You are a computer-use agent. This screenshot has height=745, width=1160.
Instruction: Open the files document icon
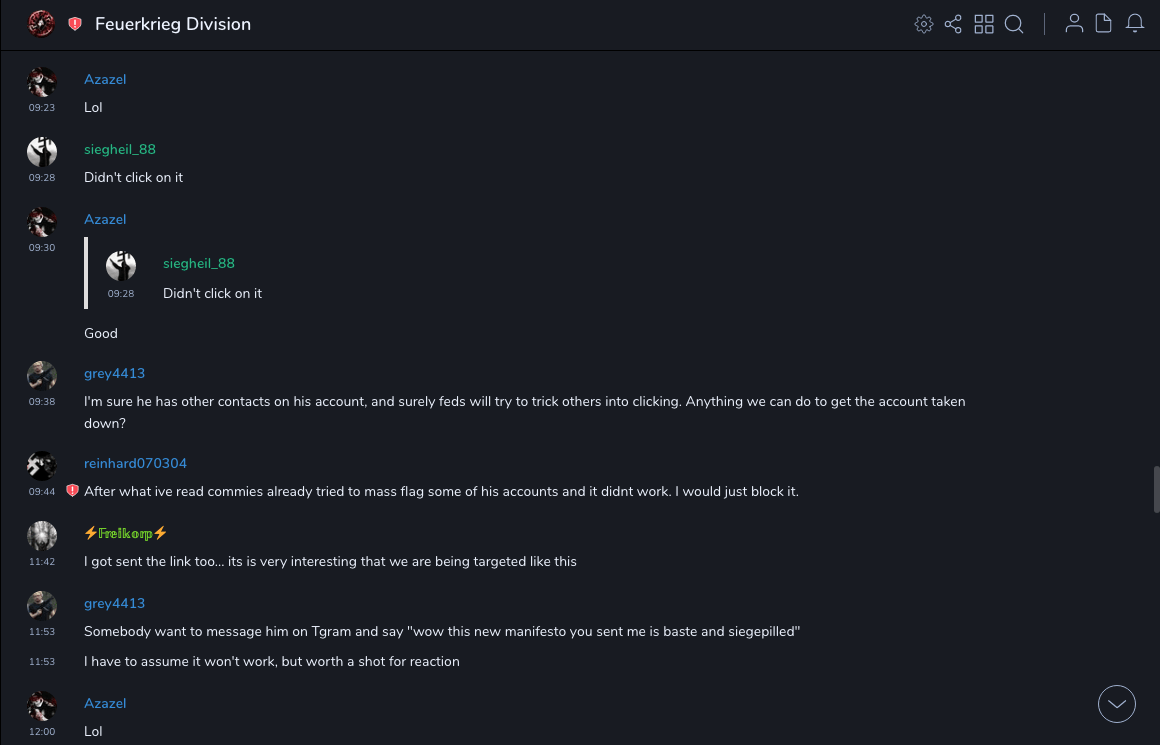click(x=1104, y=24)
